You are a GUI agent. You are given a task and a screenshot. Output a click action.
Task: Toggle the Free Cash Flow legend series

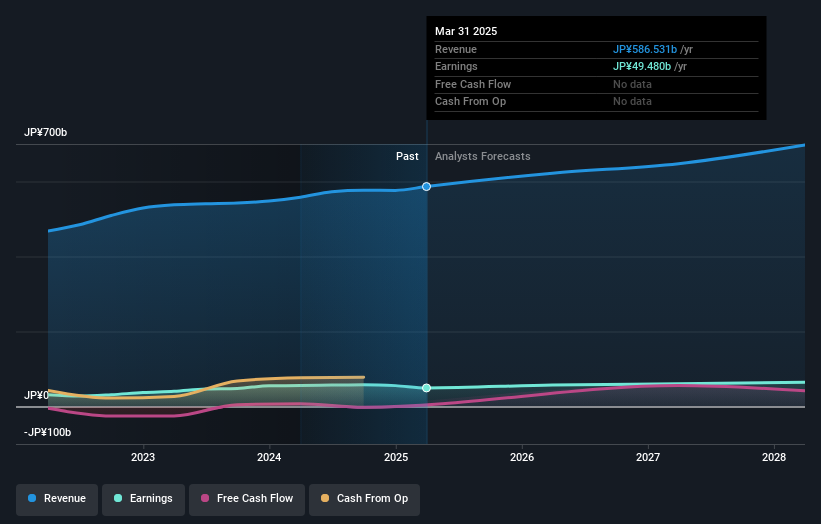coord(247,499)
